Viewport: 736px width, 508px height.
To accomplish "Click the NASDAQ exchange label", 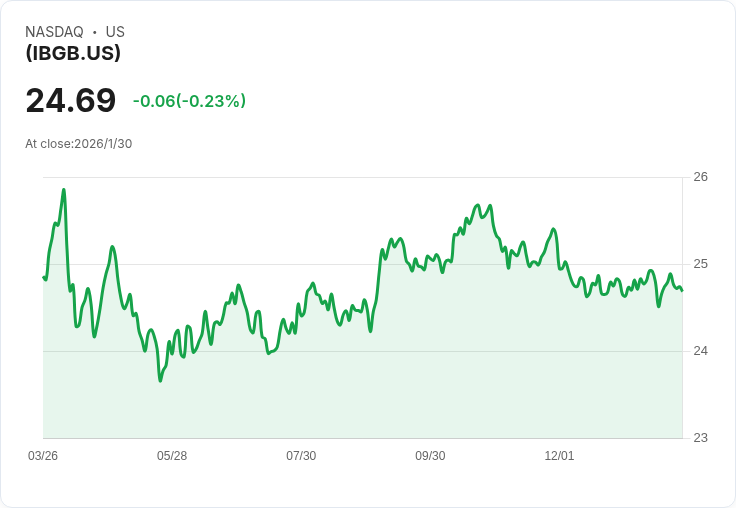I will (54, 32).
